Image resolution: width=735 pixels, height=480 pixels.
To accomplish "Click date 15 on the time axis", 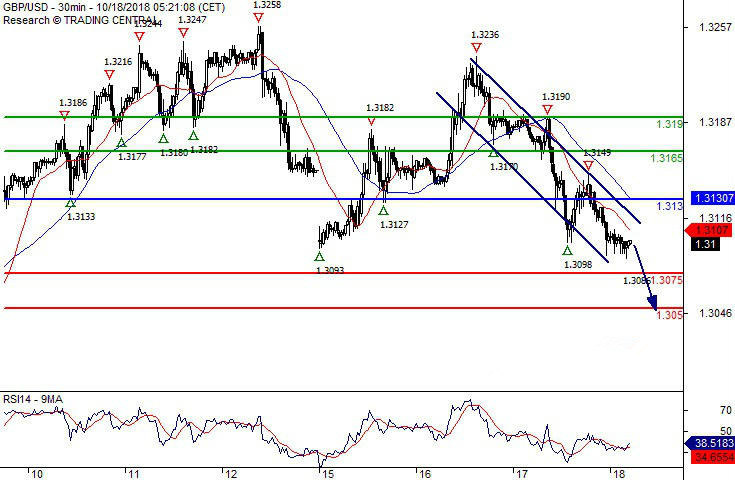I will point(328,474).
